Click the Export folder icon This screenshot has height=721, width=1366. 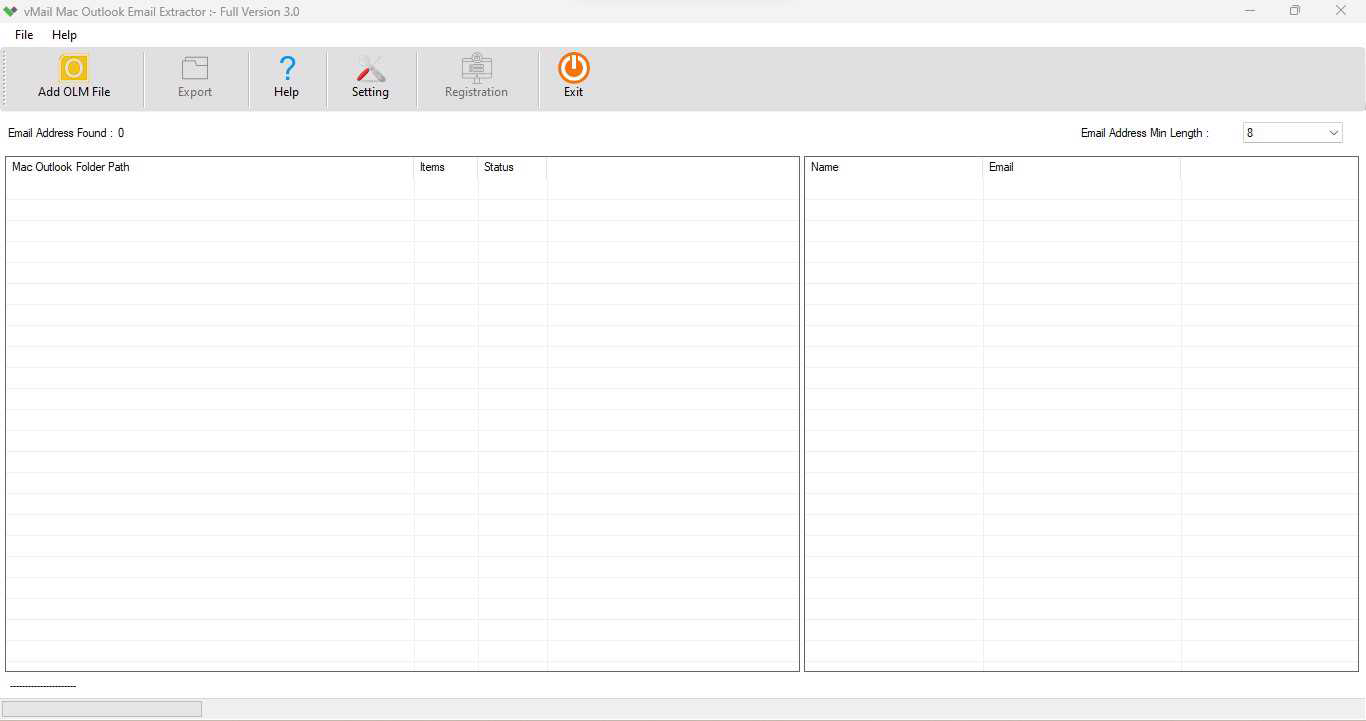click(x=195, y=68)
